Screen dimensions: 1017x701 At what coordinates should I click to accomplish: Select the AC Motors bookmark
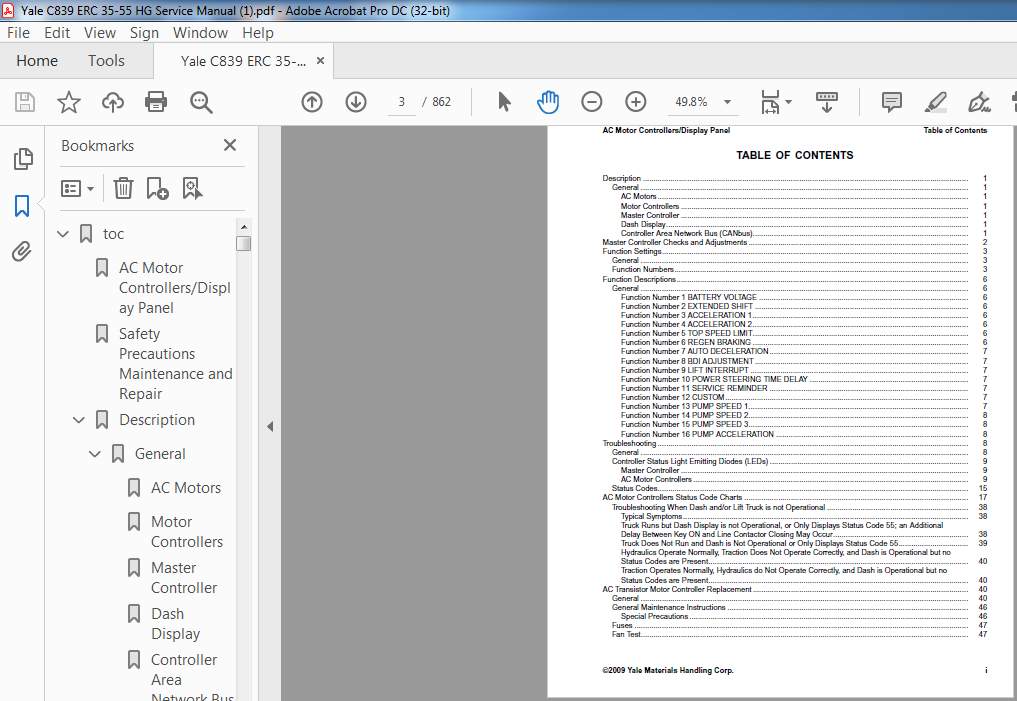pos(185,488)
